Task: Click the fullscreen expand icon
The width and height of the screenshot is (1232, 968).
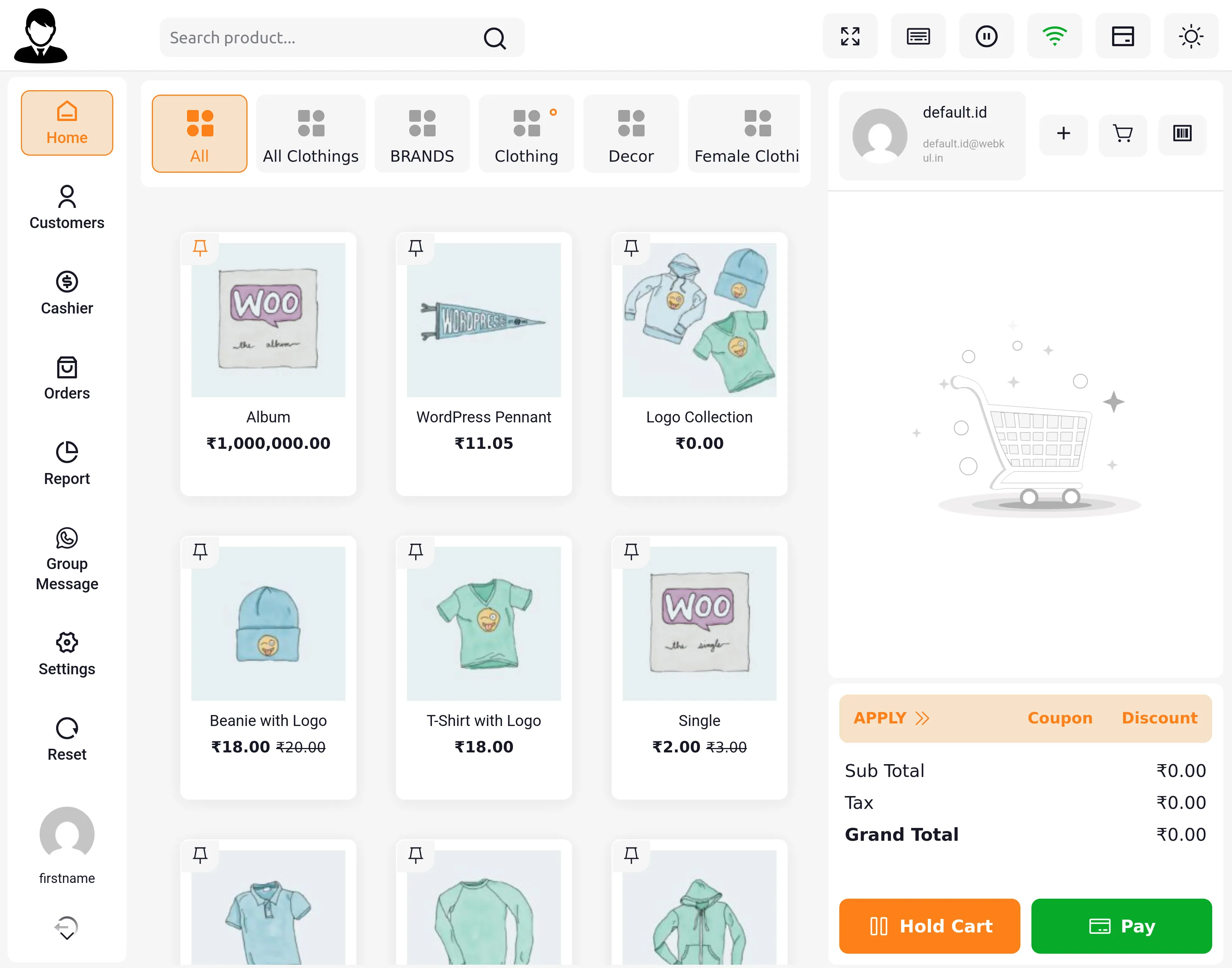Action: 850,36
